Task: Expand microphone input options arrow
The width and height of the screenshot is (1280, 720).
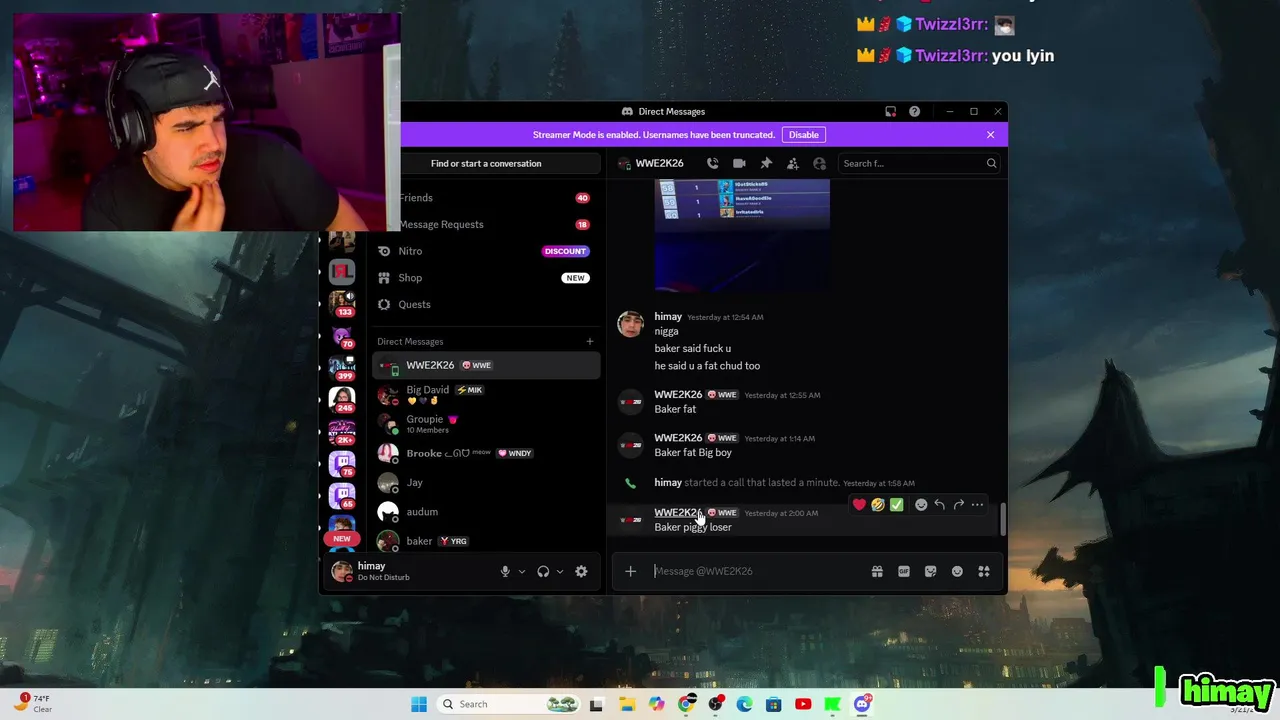Action: tap(521, 572)
